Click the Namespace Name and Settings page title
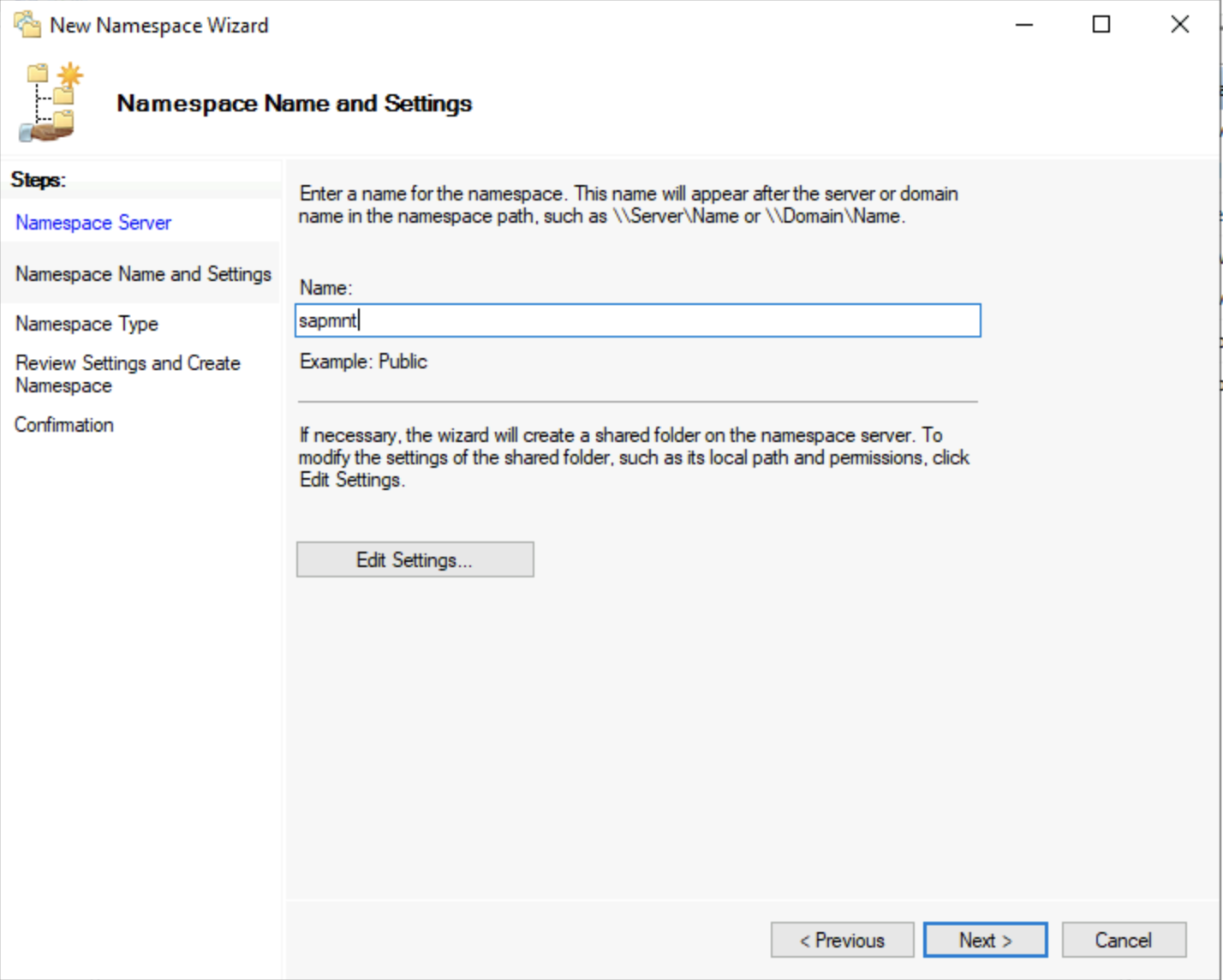 (x=295, y=104)
